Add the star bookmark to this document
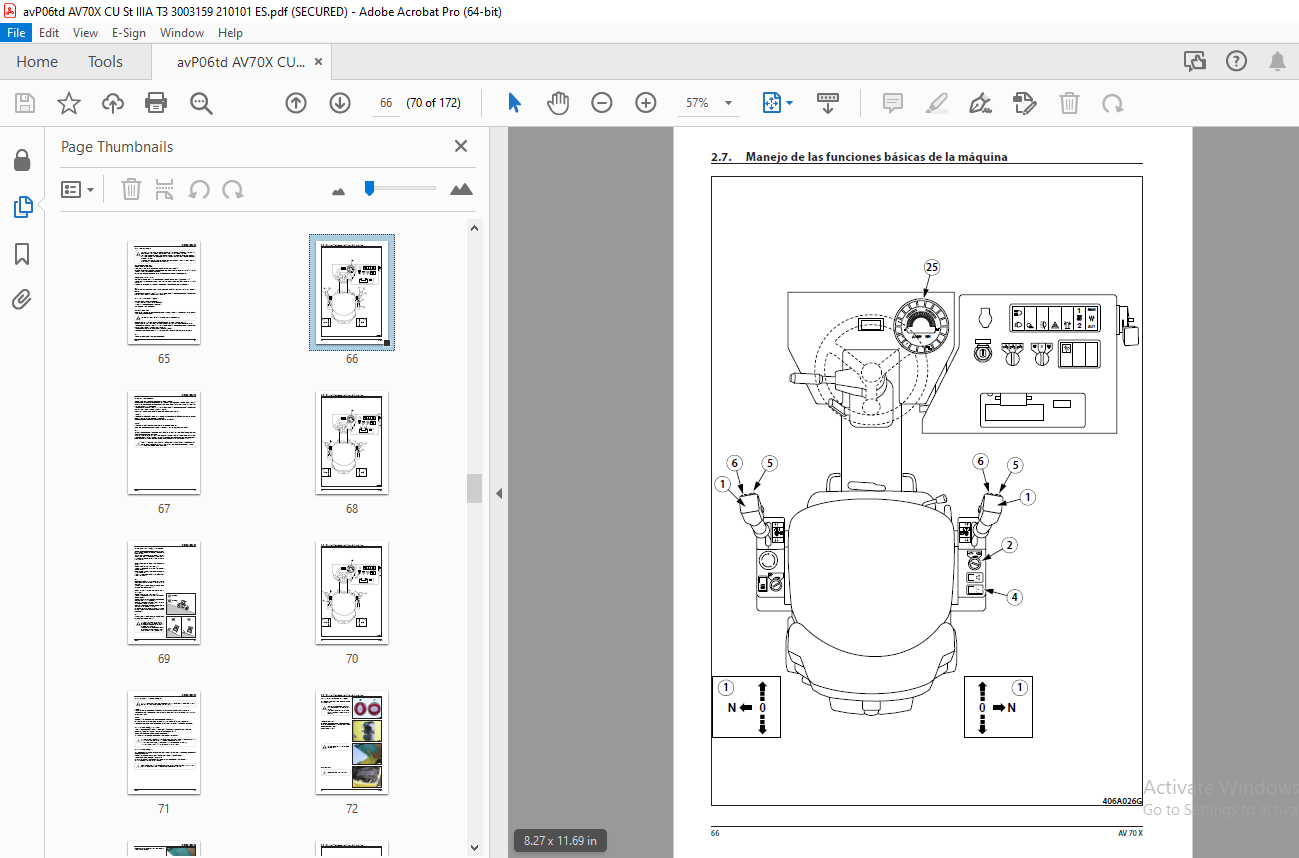 point(68,103)
